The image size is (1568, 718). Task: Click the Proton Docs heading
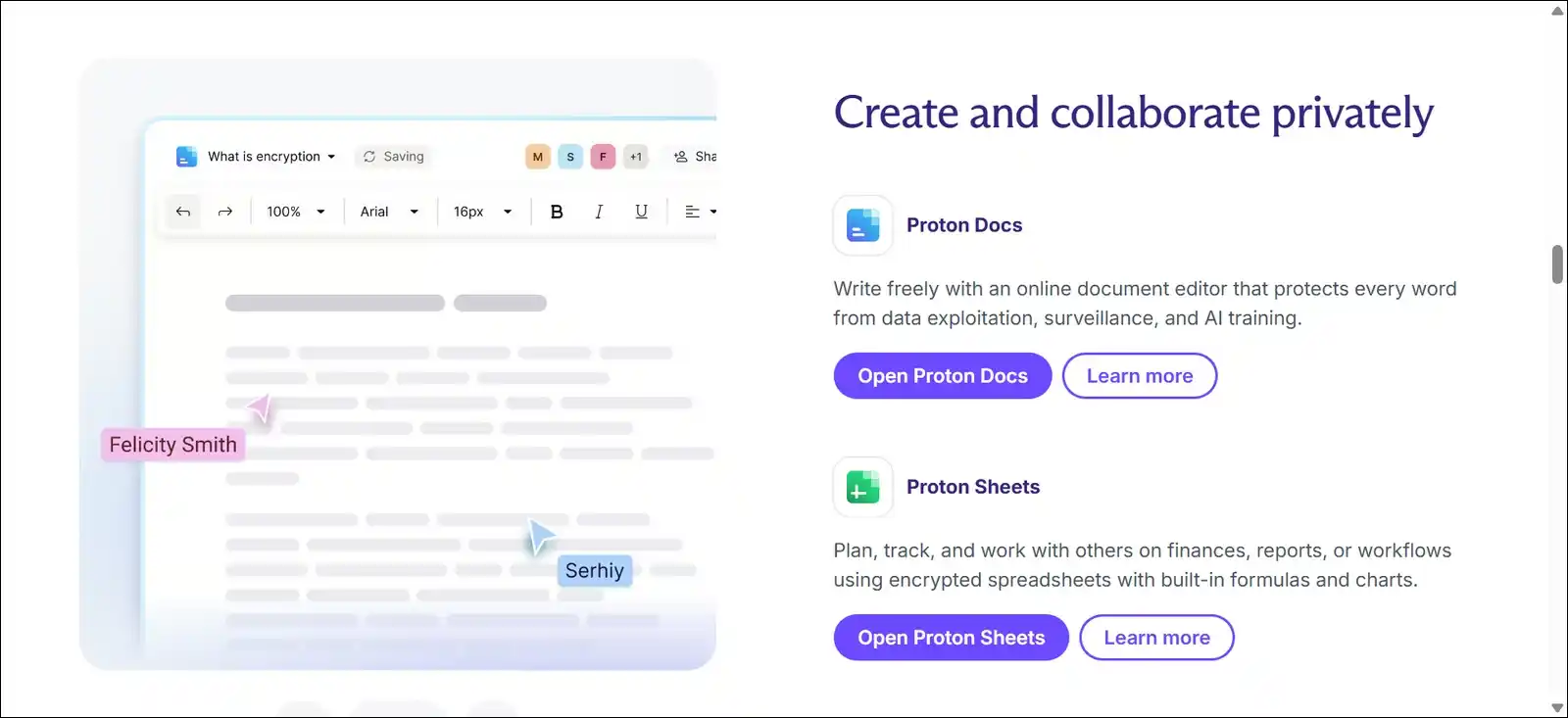(964, 225)
